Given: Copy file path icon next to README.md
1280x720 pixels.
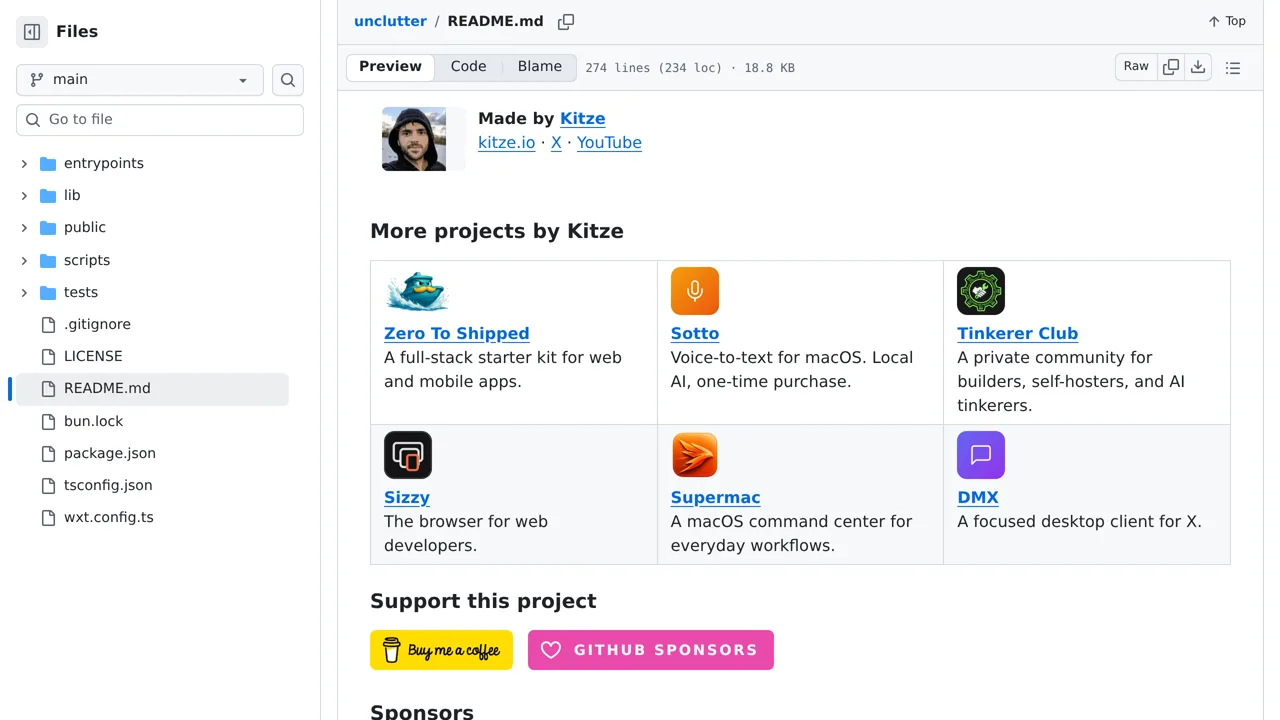Looking at the screenshot, I should coord(566,22).
